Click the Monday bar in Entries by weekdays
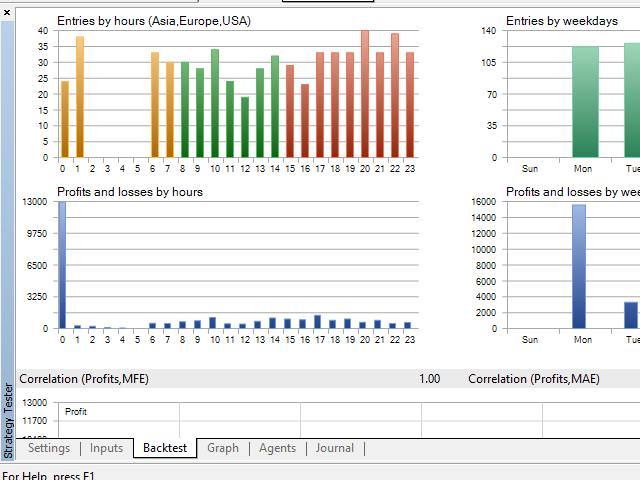The image size is (640, 480). (x=585, y=101)
